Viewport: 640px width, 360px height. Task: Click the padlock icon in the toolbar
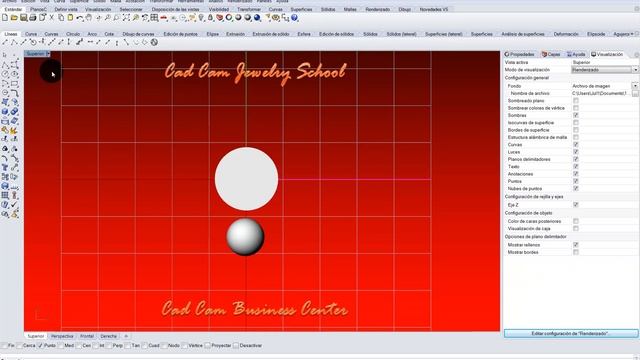point(210,18)
